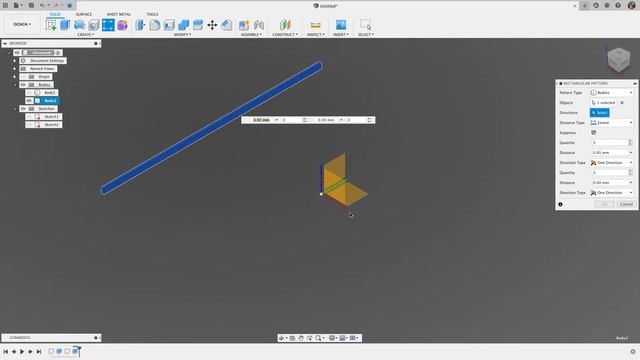640x360 pixels.
Task: Toggle visibility eye of Sketches folder
Action: coord(23,109)
